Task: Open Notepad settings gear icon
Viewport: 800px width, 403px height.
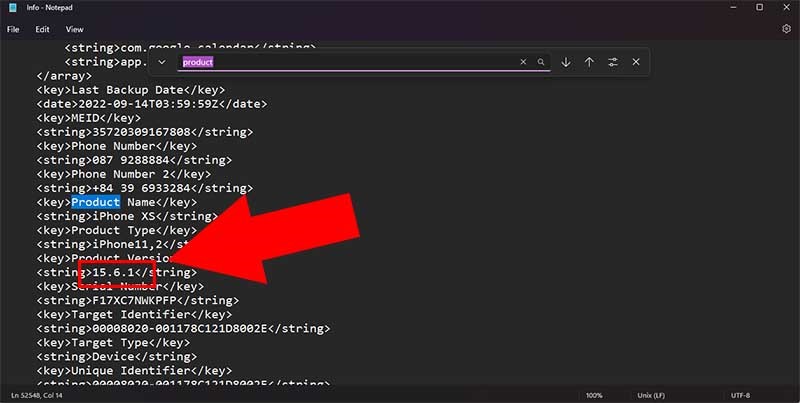Action: click(x=786, y=29)
